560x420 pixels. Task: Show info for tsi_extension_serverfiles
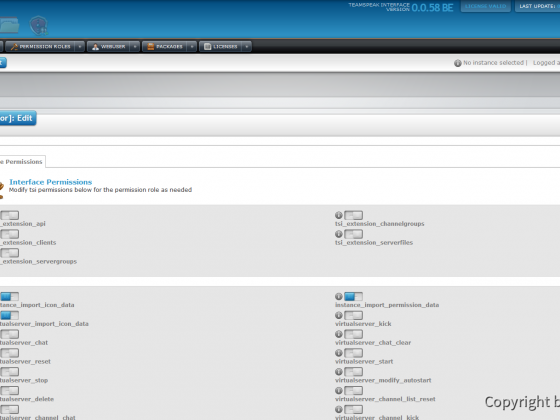pyautogui.click(x=339, y=234)
